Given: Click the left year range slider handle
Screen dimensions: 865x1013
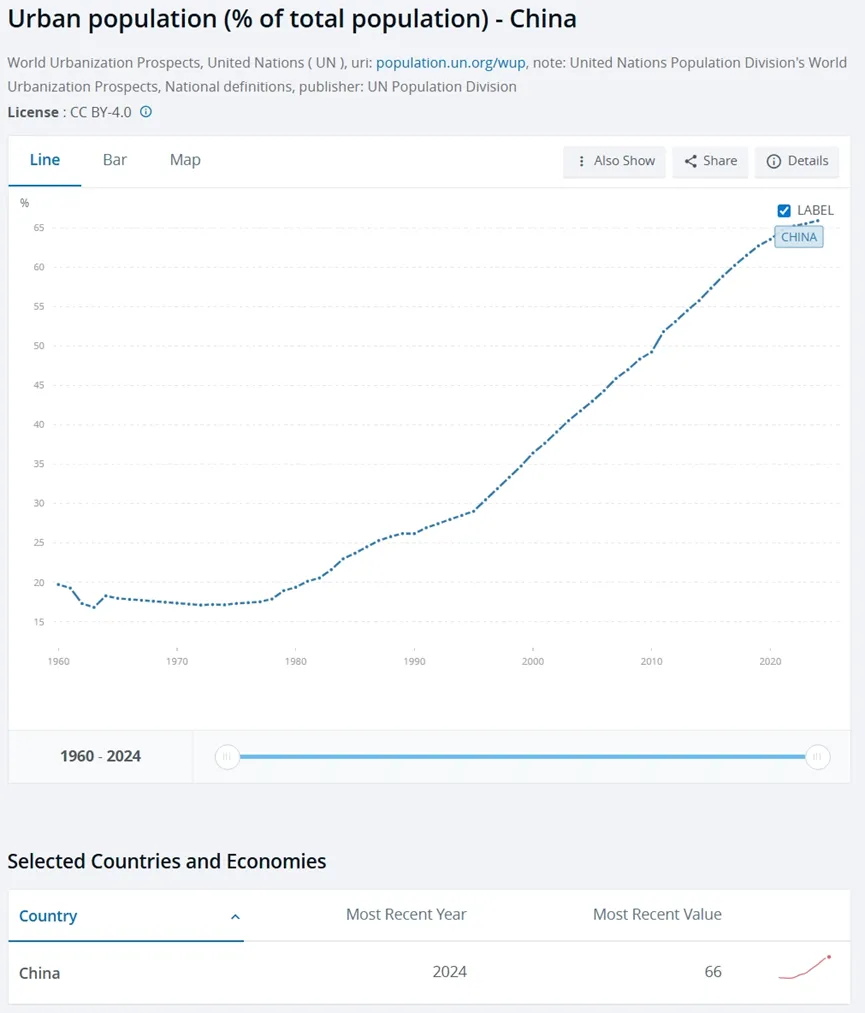Looking at the screenshot, I should (227, 757).
